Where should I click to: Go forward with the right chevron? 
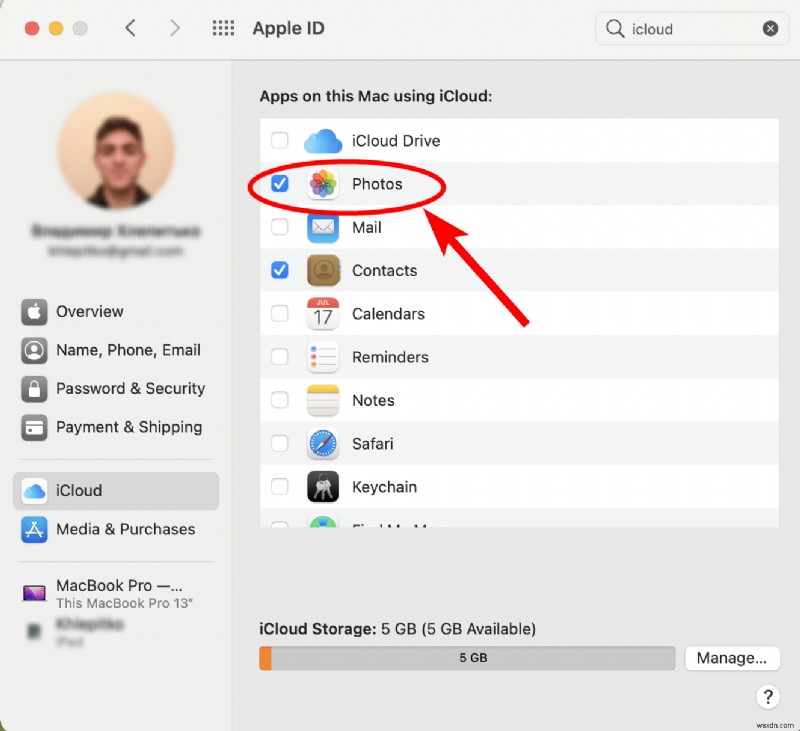[175, 28]
